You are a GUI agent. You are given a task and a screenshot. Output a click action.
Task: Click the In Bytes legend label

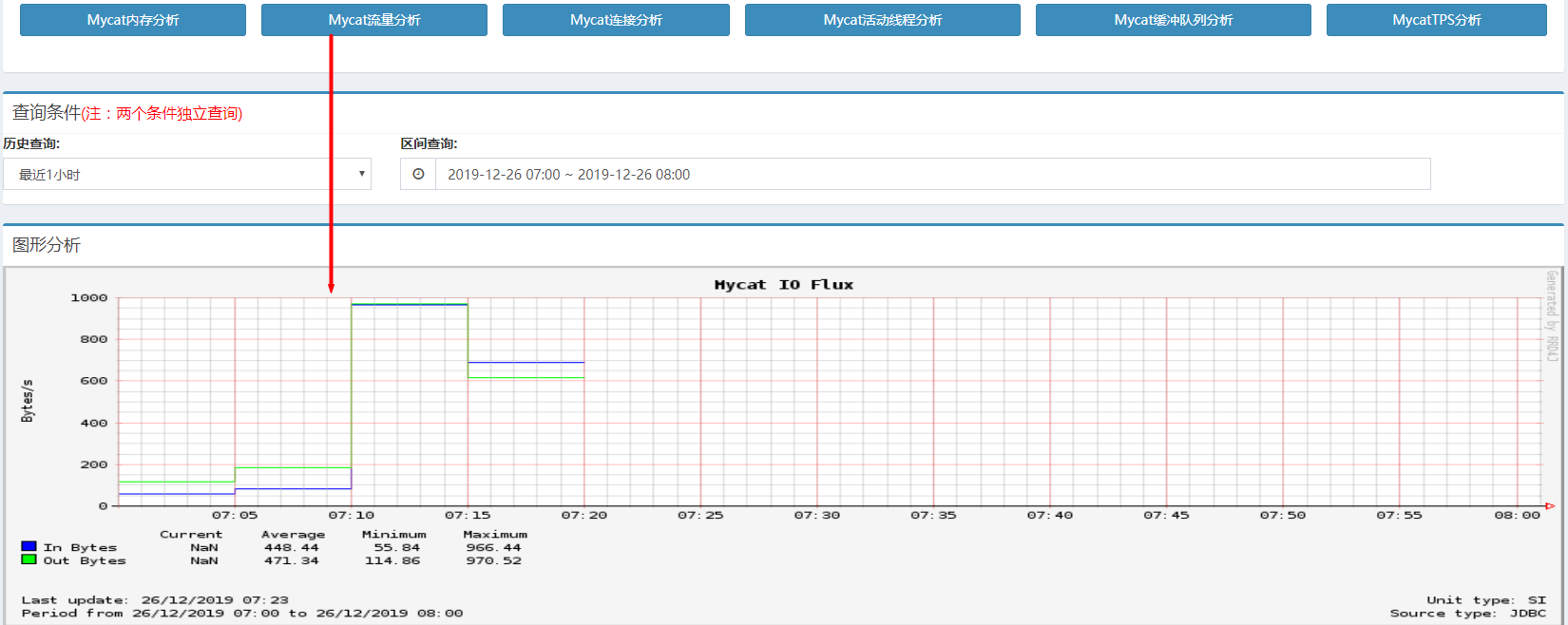(80, 547)
